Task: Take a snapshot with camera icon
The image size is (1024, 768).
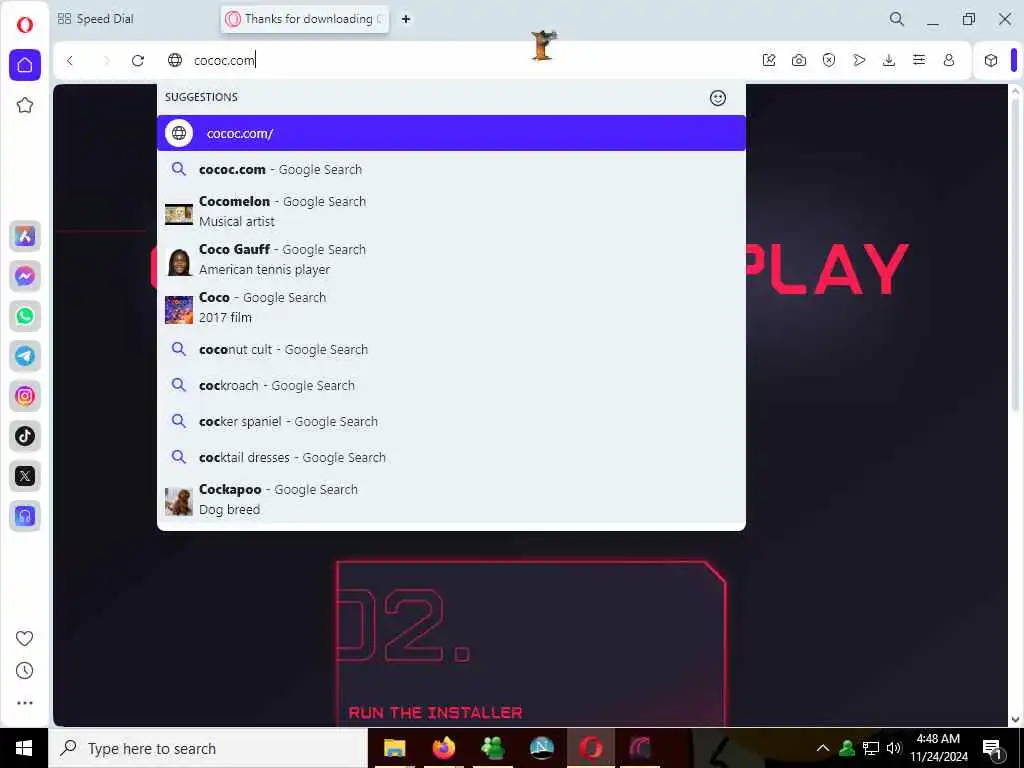Action: tap(799, 60)
